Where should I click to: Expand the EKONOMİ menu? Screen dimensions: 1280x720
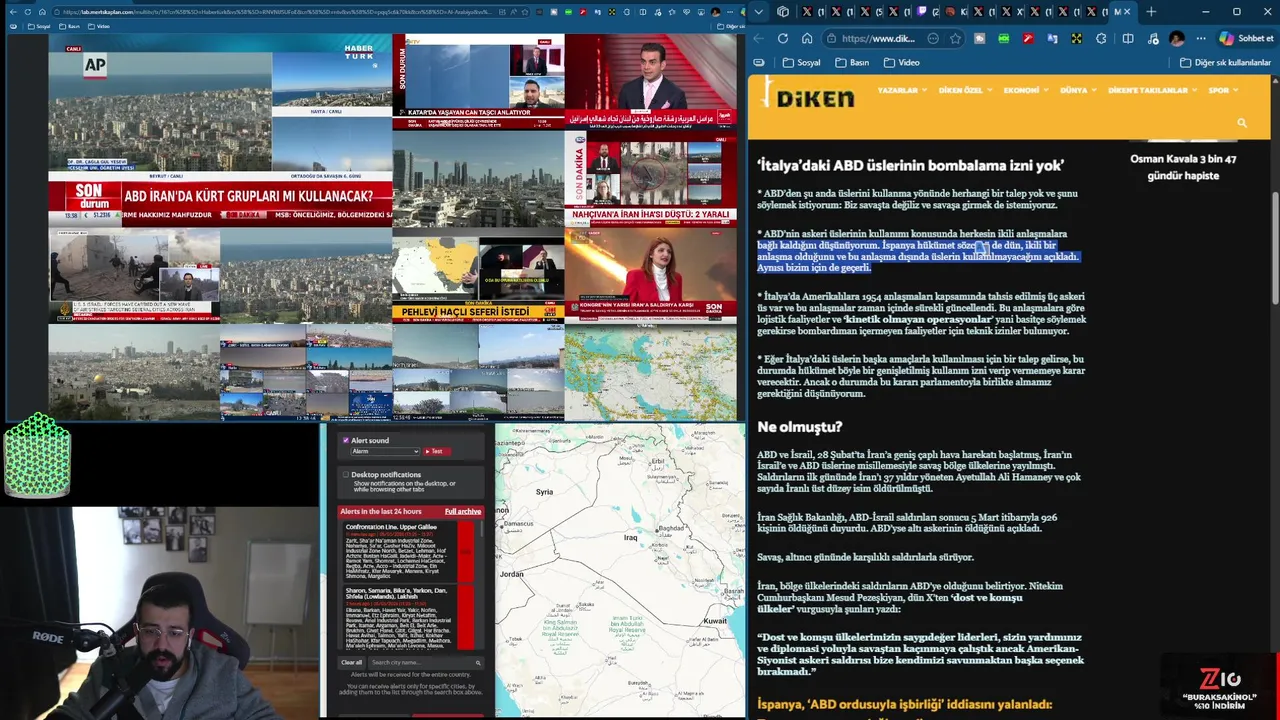click(1025, 90)
